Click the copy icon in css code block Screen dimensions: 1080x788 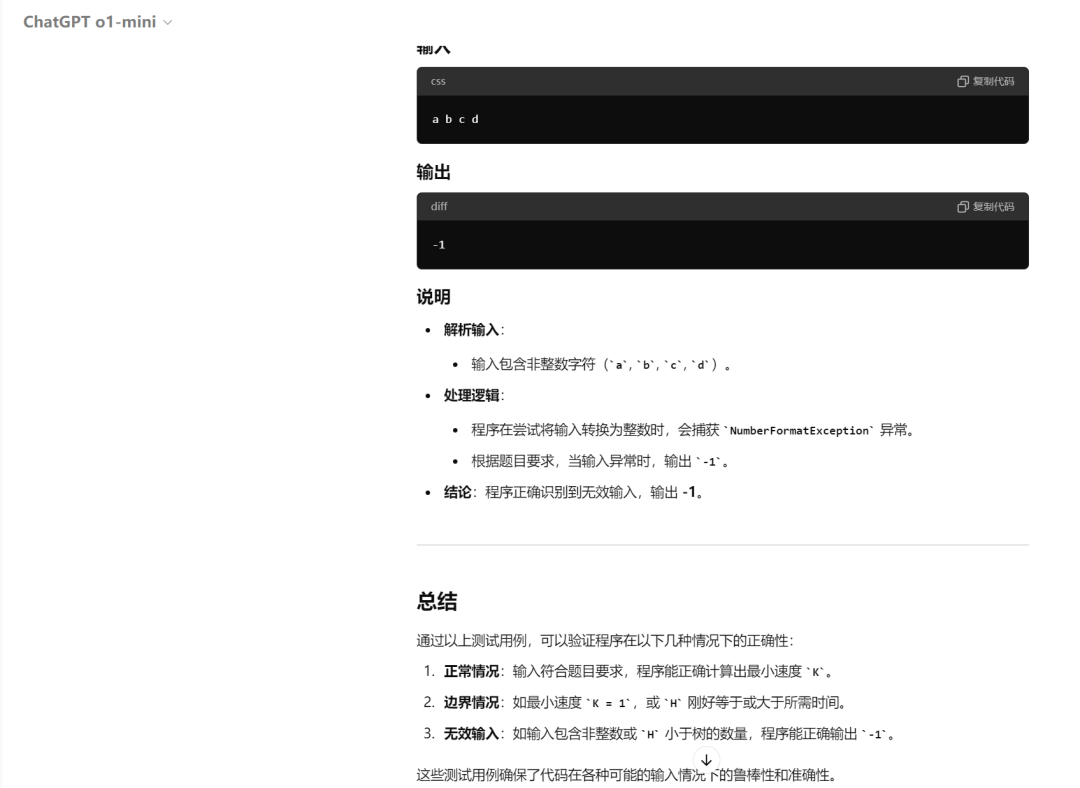coord(962,81)
